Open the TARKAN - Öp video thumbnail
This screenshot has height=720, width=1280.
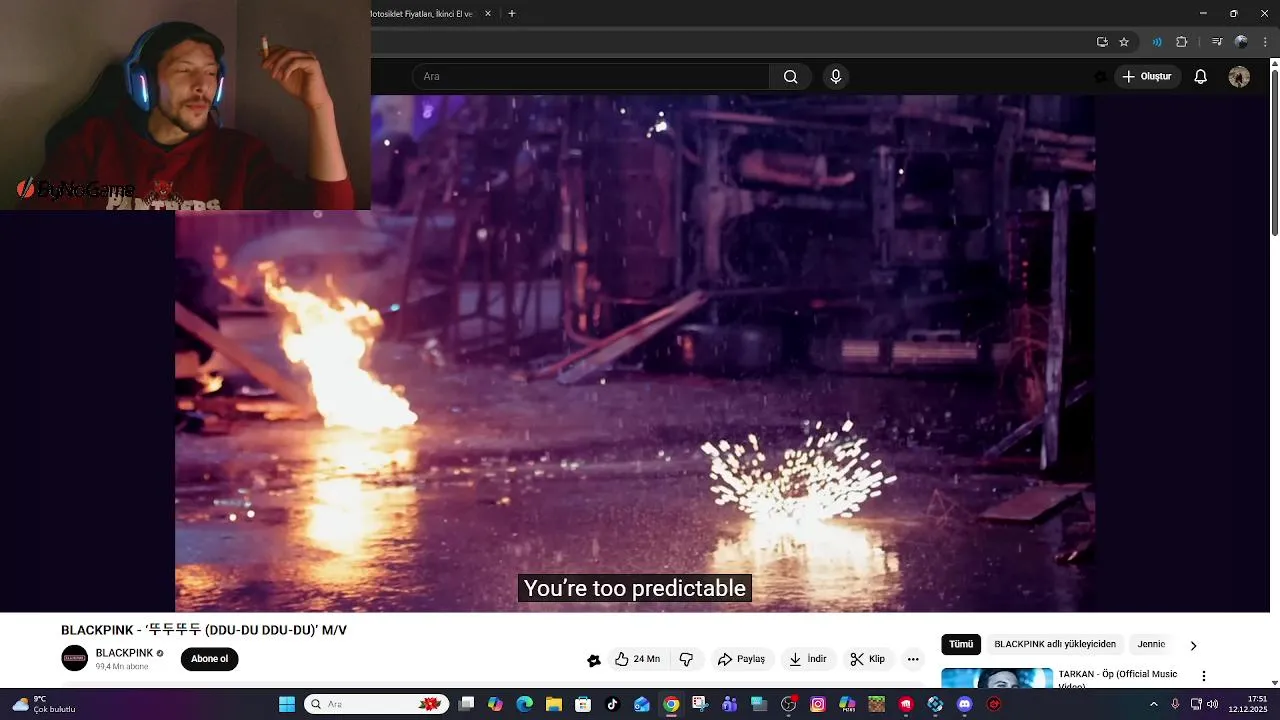coord(997,678)
